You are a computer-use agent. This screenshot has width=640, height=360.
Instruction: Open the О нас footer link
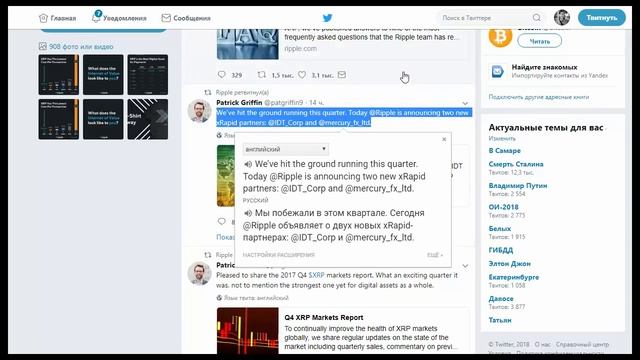542,344
